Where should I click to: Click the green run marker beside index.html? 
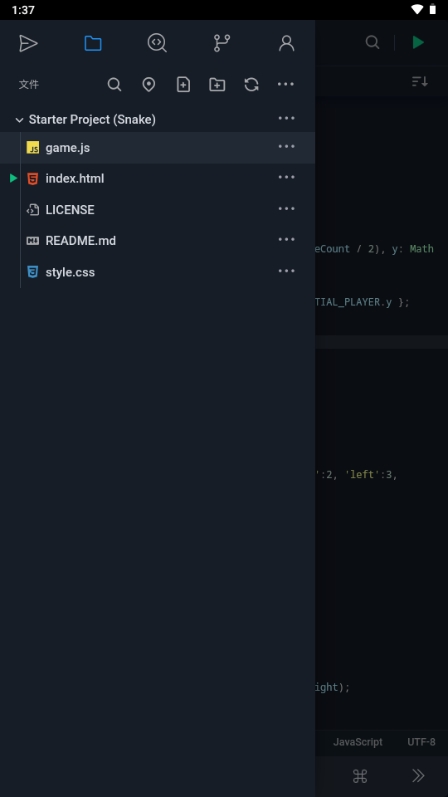coord(13,178)
